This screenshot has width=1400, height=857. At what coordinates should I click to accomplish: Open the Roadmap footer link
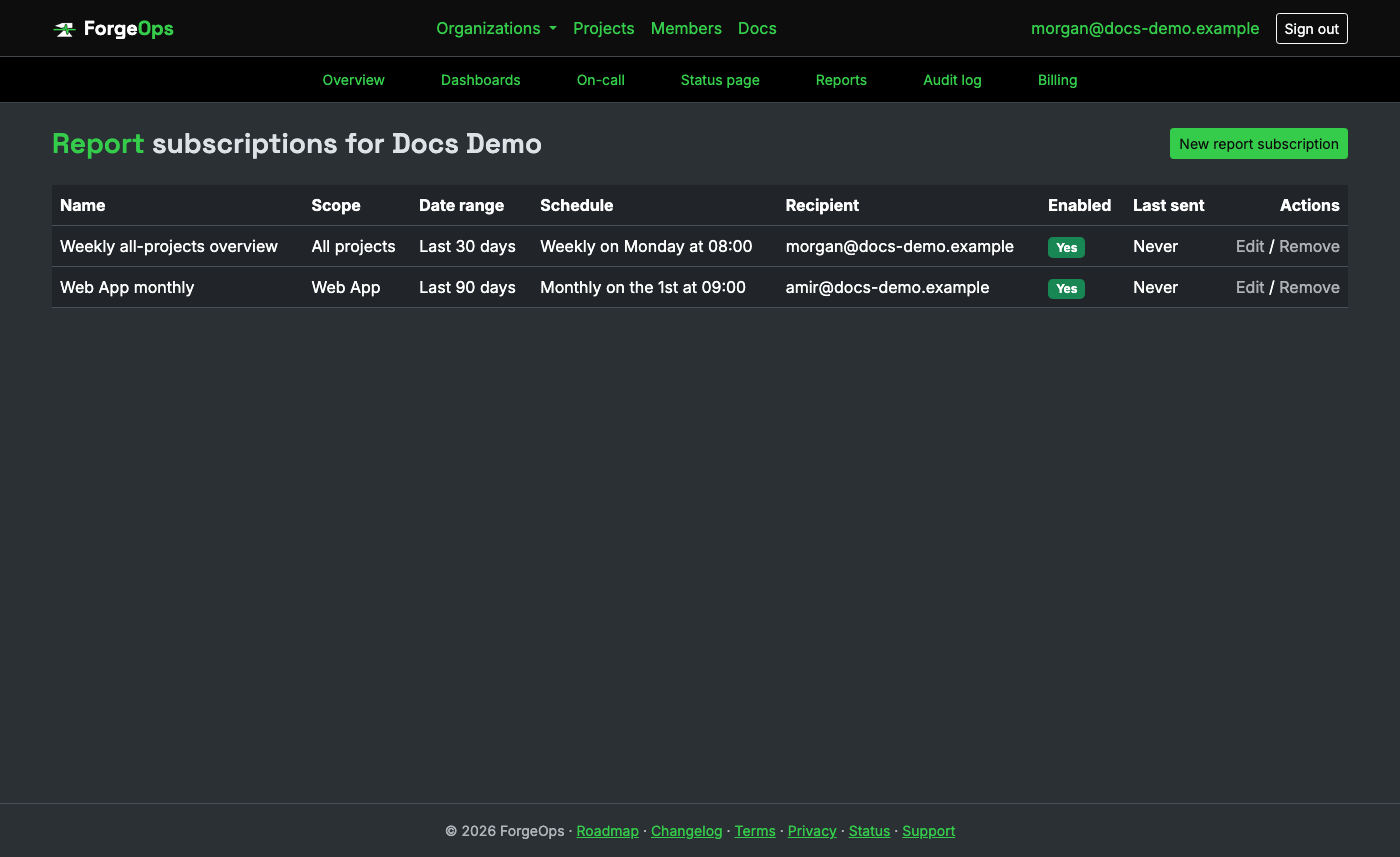coord(607,831)
